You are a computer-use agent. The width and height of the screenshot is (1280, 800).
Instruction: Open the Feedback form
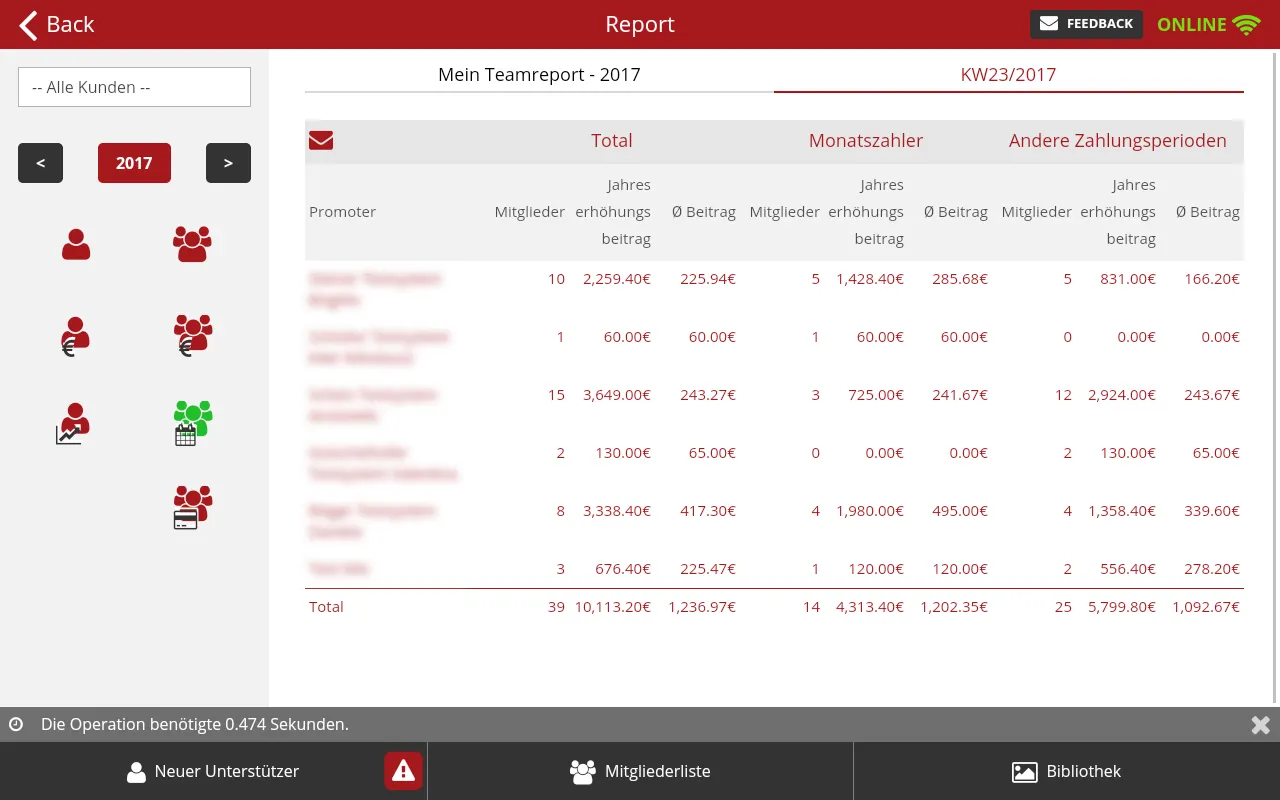click(x=1086, y=24)
